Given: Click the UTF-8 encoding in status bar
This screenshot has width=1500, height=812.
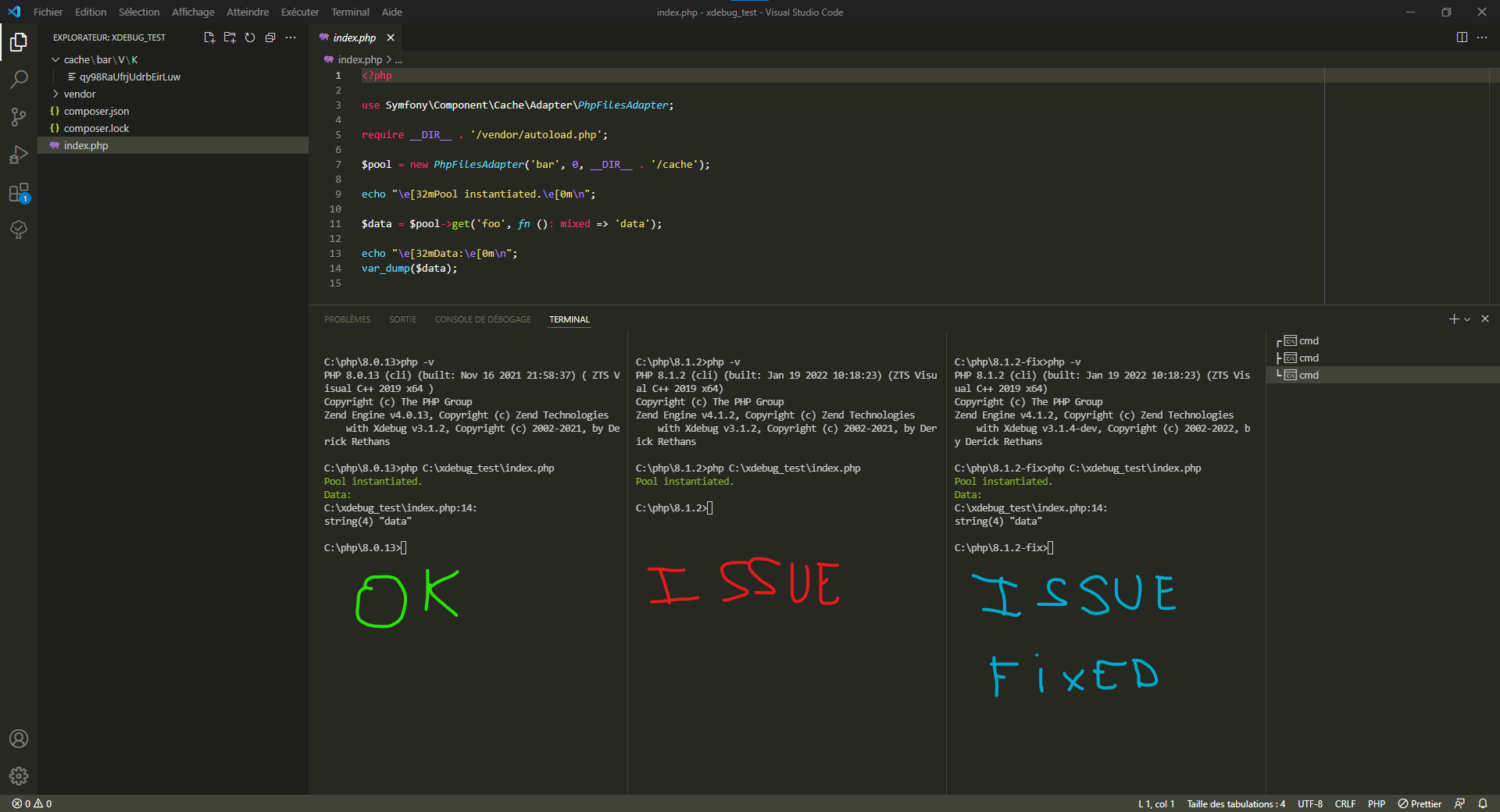Looking at the screenshot, I should (1309, 803).
